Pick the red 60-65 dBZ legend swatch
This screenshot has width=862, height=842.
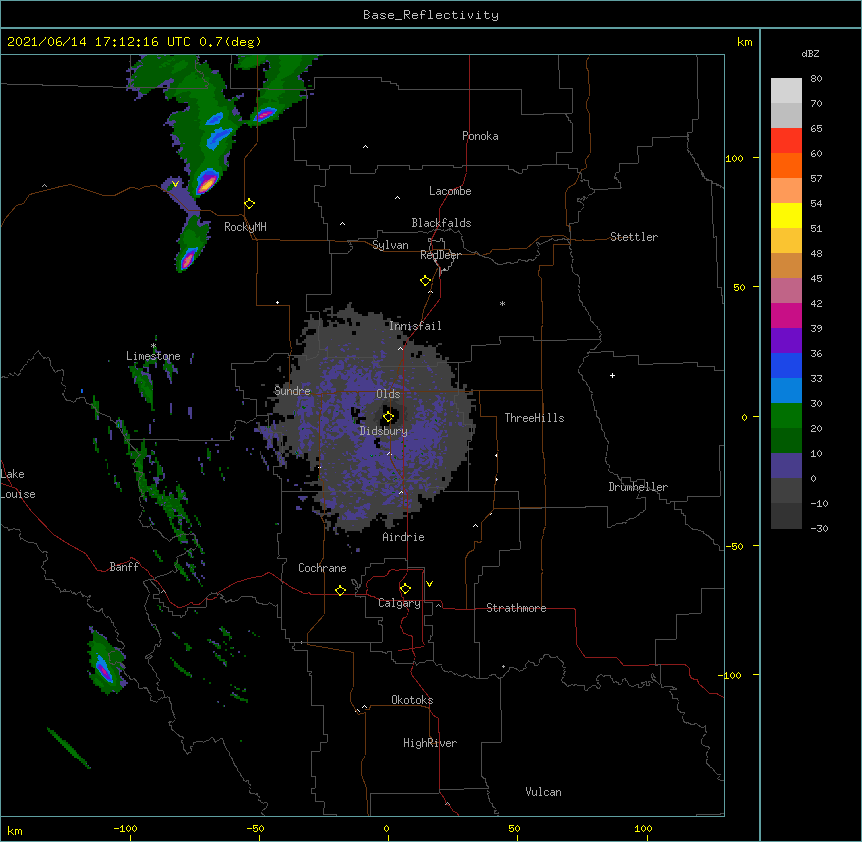click(x=786, y=140)
